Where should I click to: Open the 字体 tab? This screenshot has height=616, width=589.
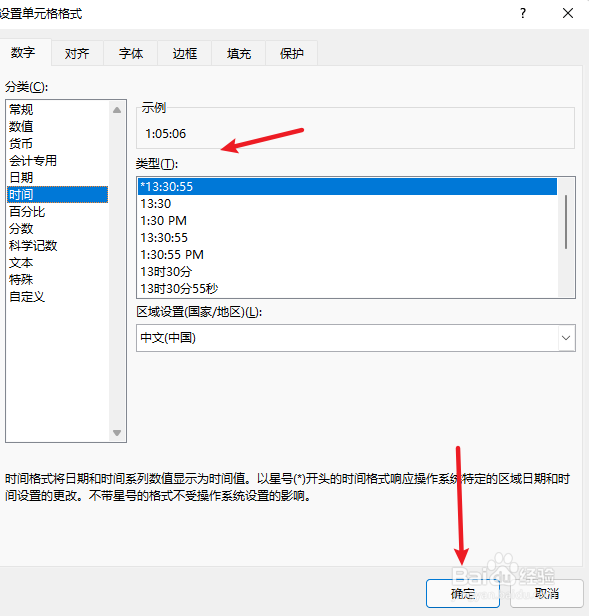click(x=131, y=53)
